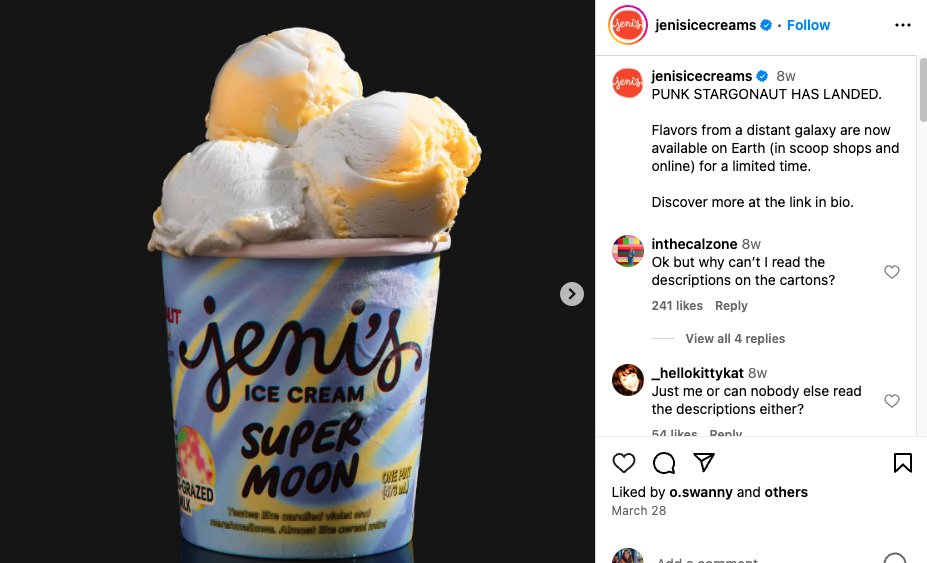Screen dimensions: 927x563
Task: Like the post with the heart icon
Action: pyautogui.click(x=624, y=463)
